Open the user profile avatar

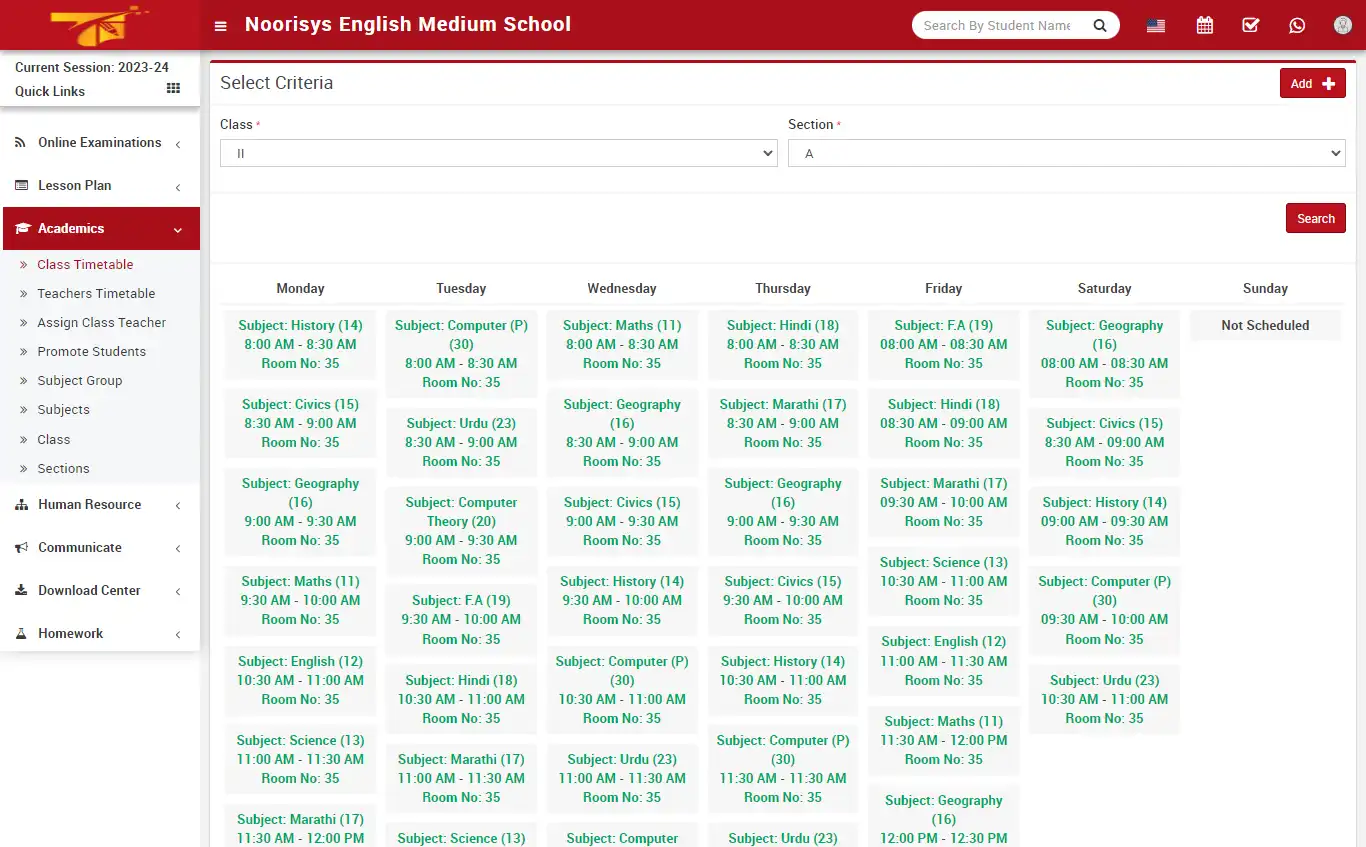(x=1342, y=24)
